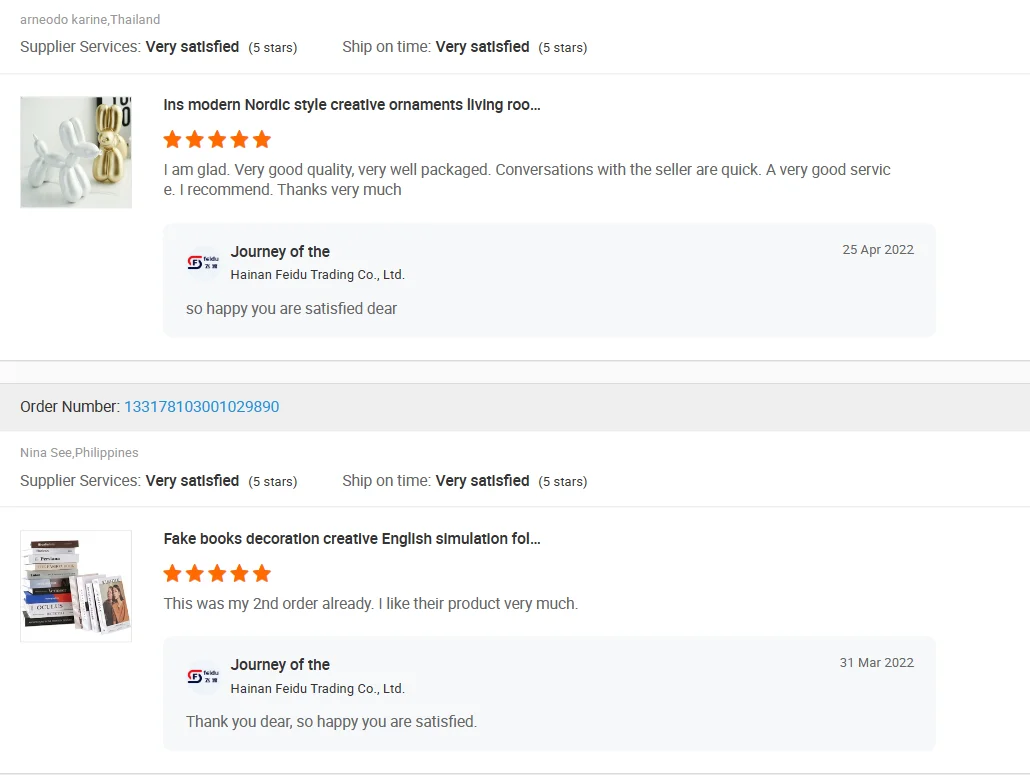Click the review text starting 'I am glad'
The height and width of the screenshot is (775, 1030).
526,179
